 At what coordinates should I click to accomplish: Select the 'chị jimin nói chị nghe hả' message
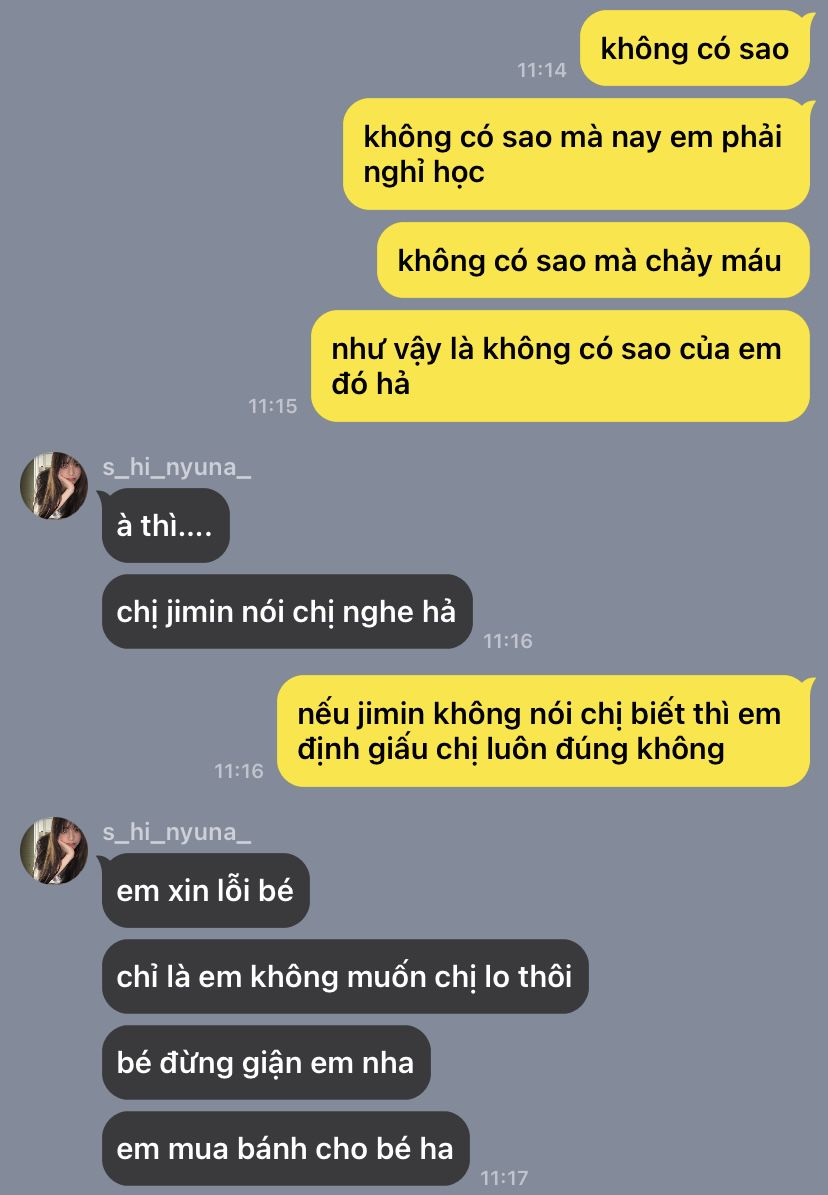click(287, 611)
